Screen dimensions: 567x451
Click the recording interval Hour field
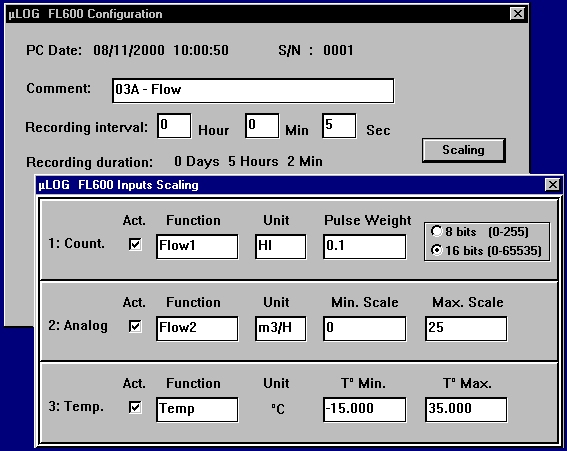coord(174,126)
